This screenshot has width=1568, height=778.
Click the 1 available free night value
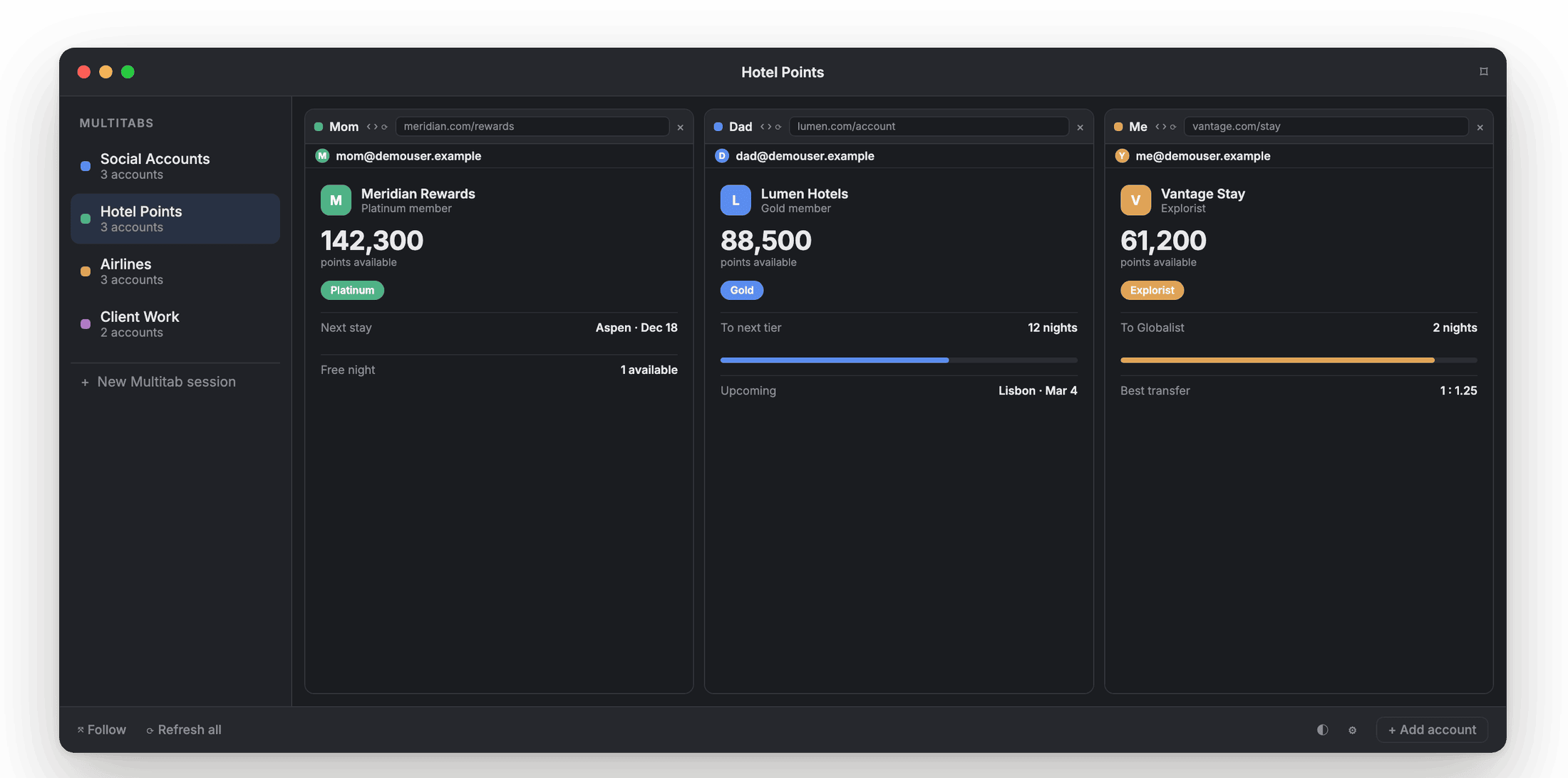[649, 370]
